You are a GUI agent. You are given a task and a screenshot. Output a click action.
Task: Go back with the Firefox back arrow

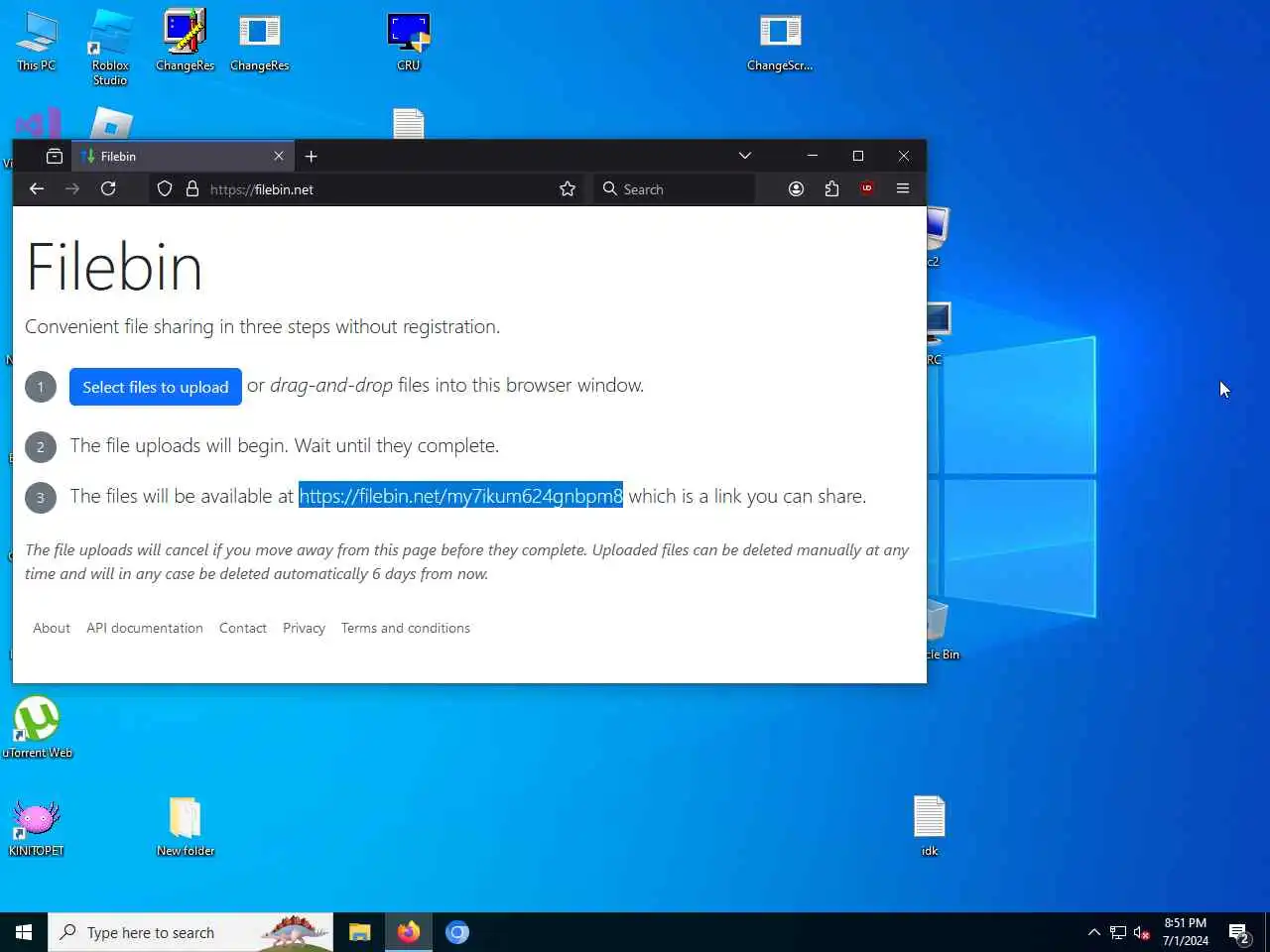pos(37,188)
